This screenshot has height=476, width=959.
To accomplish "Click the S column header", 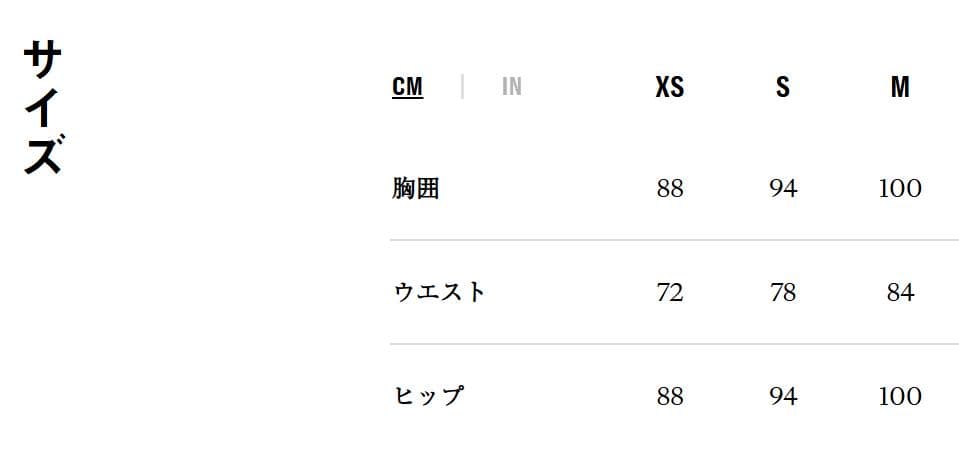I will [x=782, y=87].
